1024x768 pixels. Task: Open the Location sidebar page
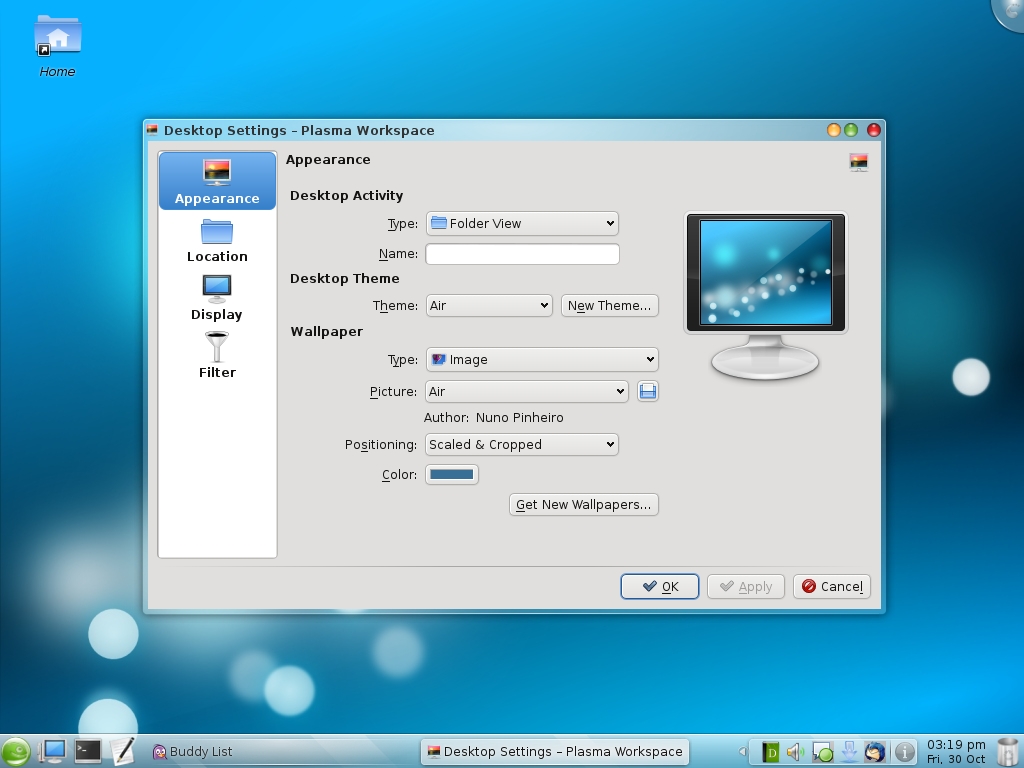217,240
